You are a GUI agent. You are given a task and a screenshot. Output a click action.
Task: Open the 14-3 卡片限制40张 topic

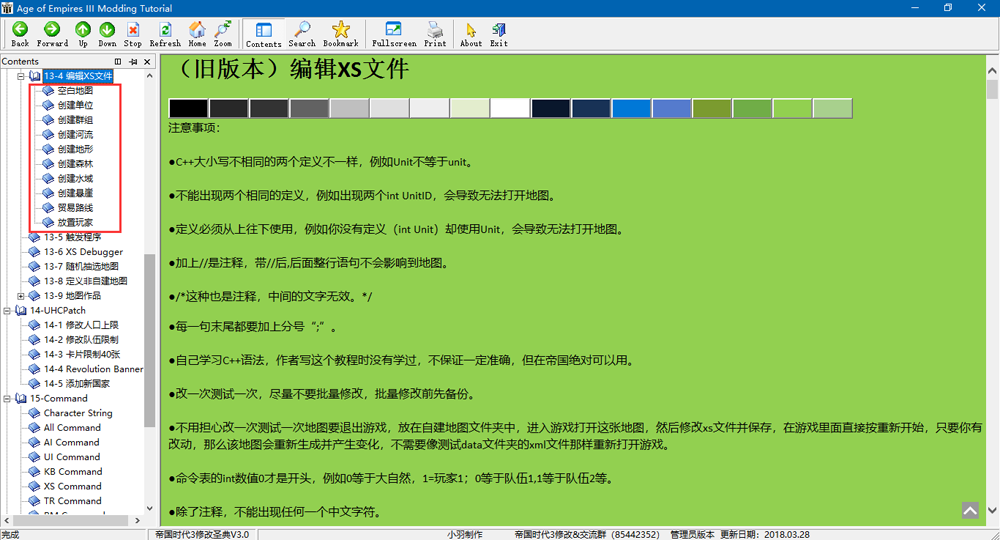pos(82,354)
